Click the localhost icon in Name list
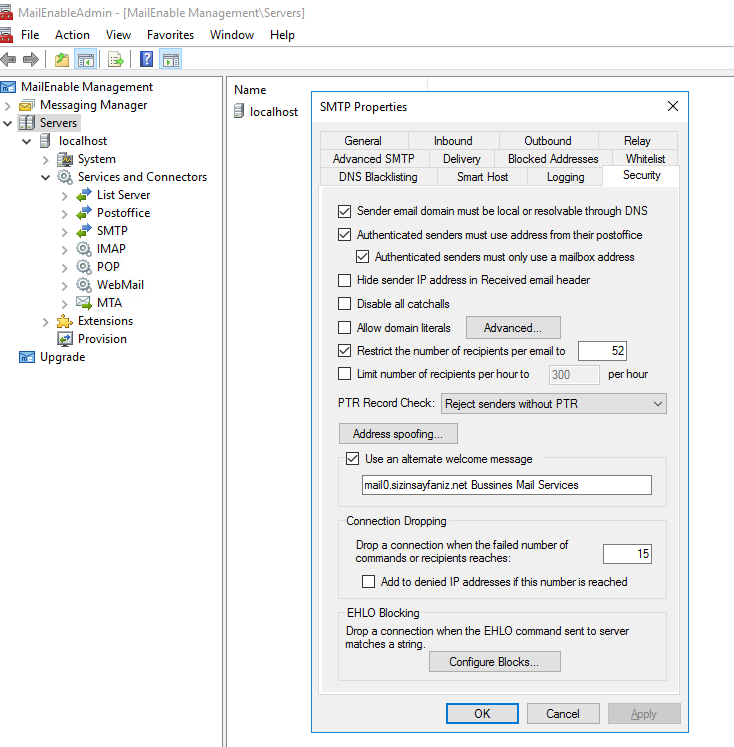The height and width of the screenshot is (747, 734). coord(239,111)
